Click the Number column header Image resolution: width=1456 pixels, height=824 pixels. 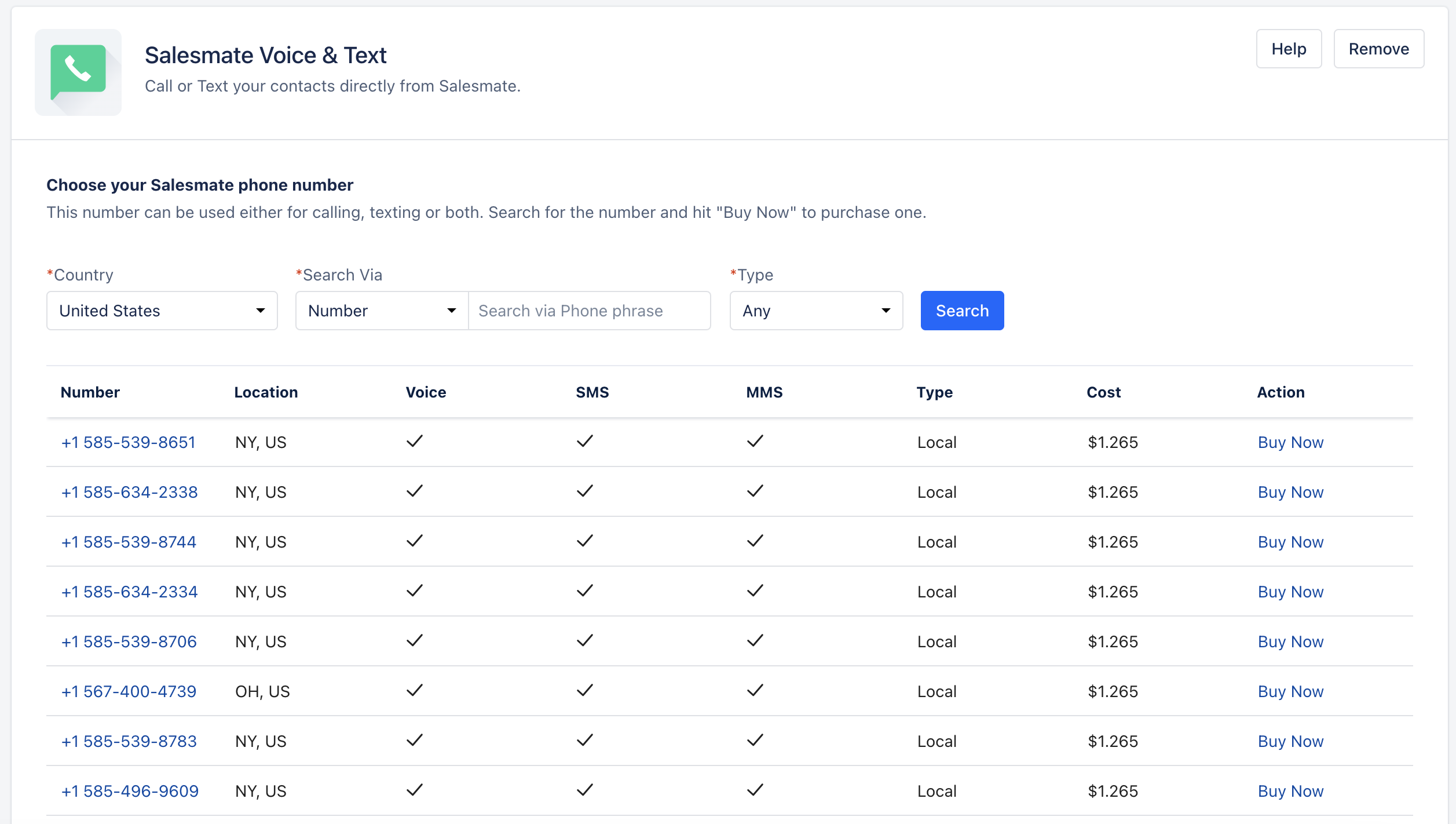tap(90, 392)
